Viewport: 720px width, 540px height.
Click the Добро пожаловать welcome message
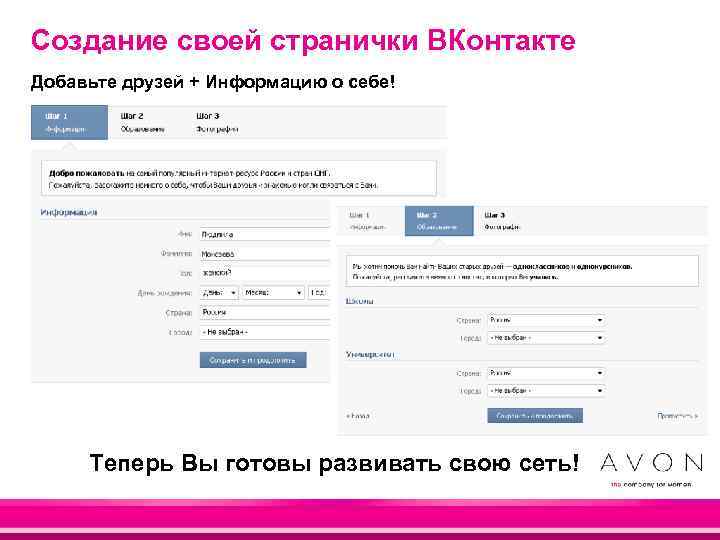tap(239, 179)
